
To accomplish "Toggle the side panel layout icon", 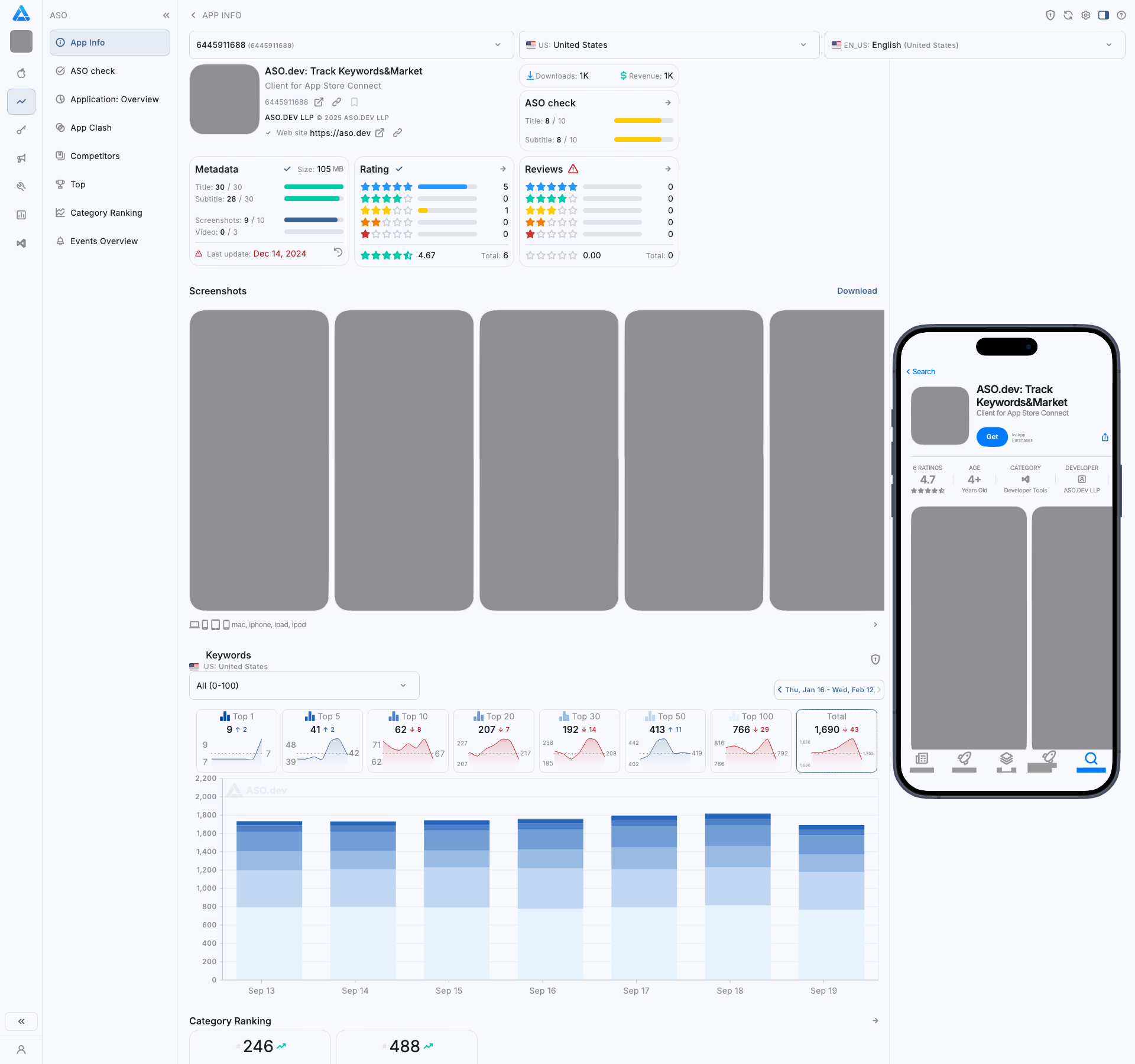I will click(x=1104, y=15).
